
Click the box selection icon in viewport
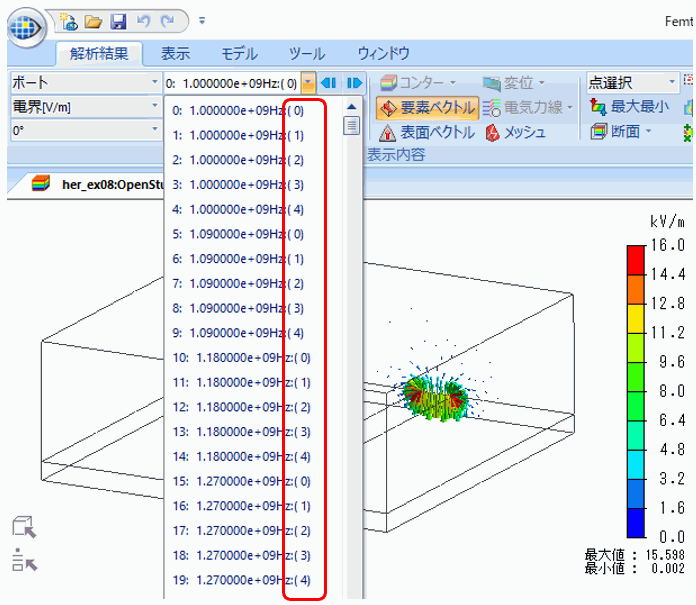[25, 527]
